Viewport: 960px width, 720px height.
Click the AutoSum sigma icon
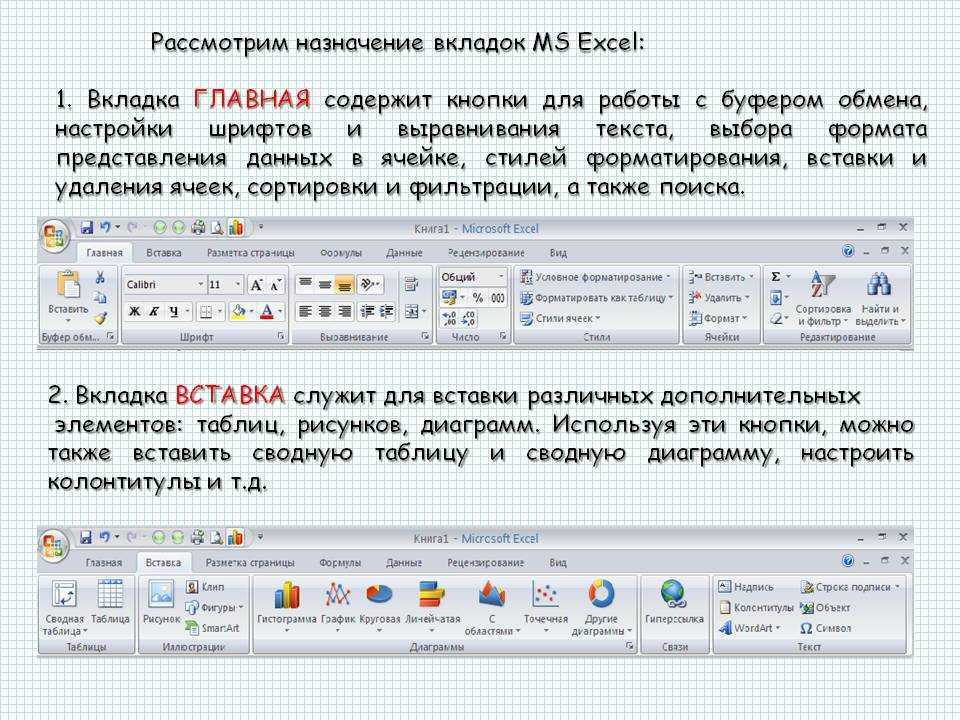pyautogui.click(x=776, y=277)
